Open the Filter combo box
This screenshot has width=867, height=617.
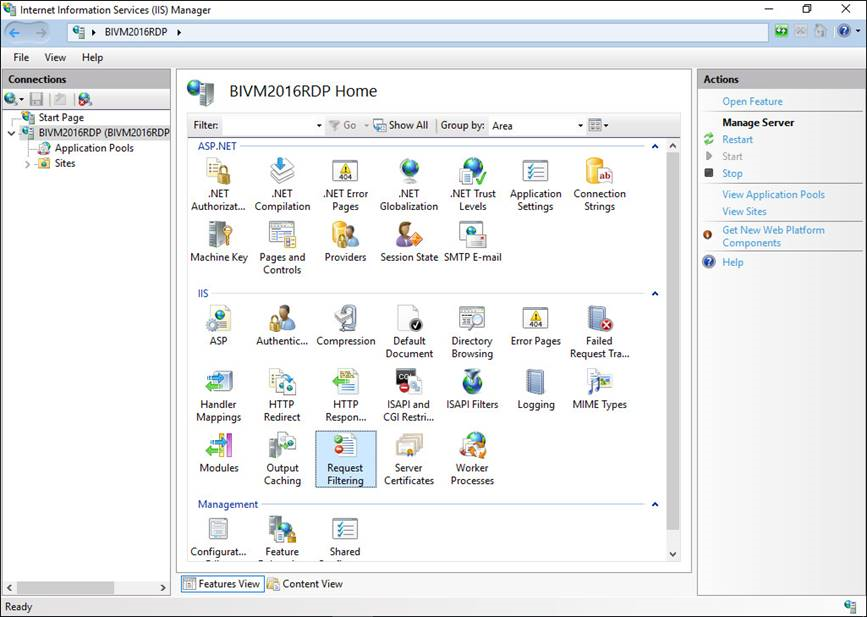tap(271, 126)
